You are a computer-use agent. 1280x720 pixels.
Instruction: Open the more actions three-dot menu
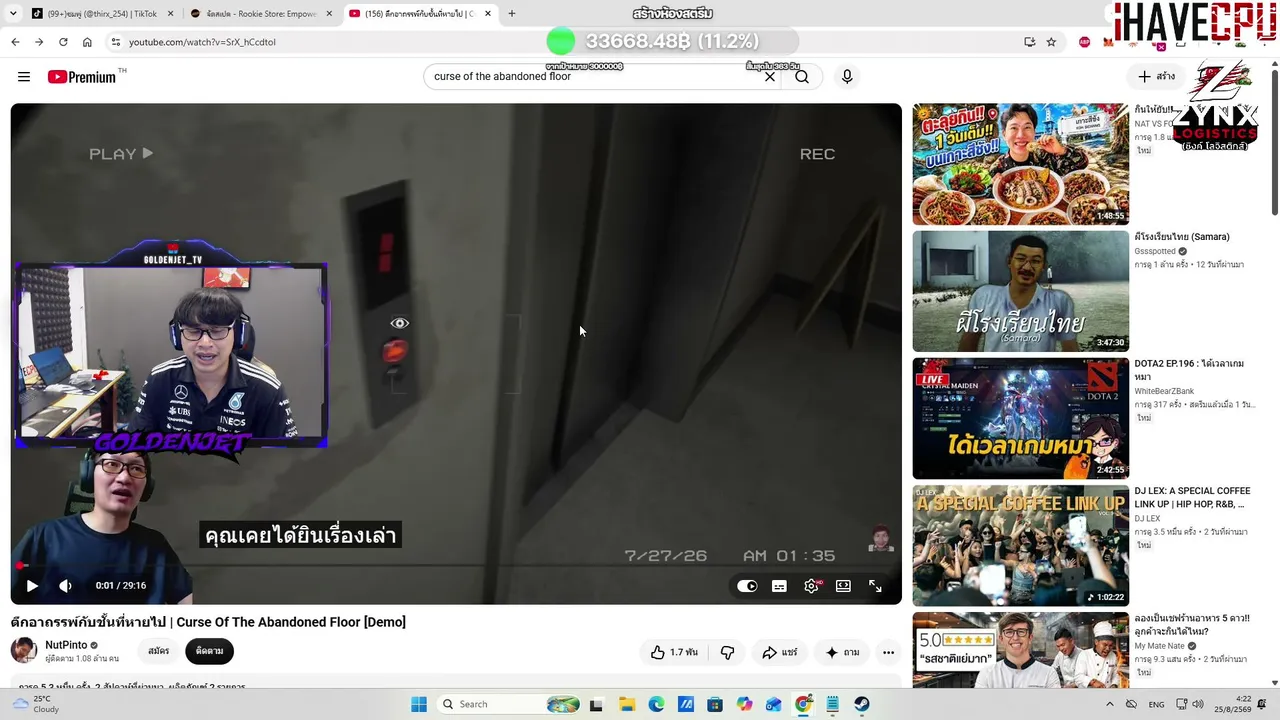tap(888, 652)
